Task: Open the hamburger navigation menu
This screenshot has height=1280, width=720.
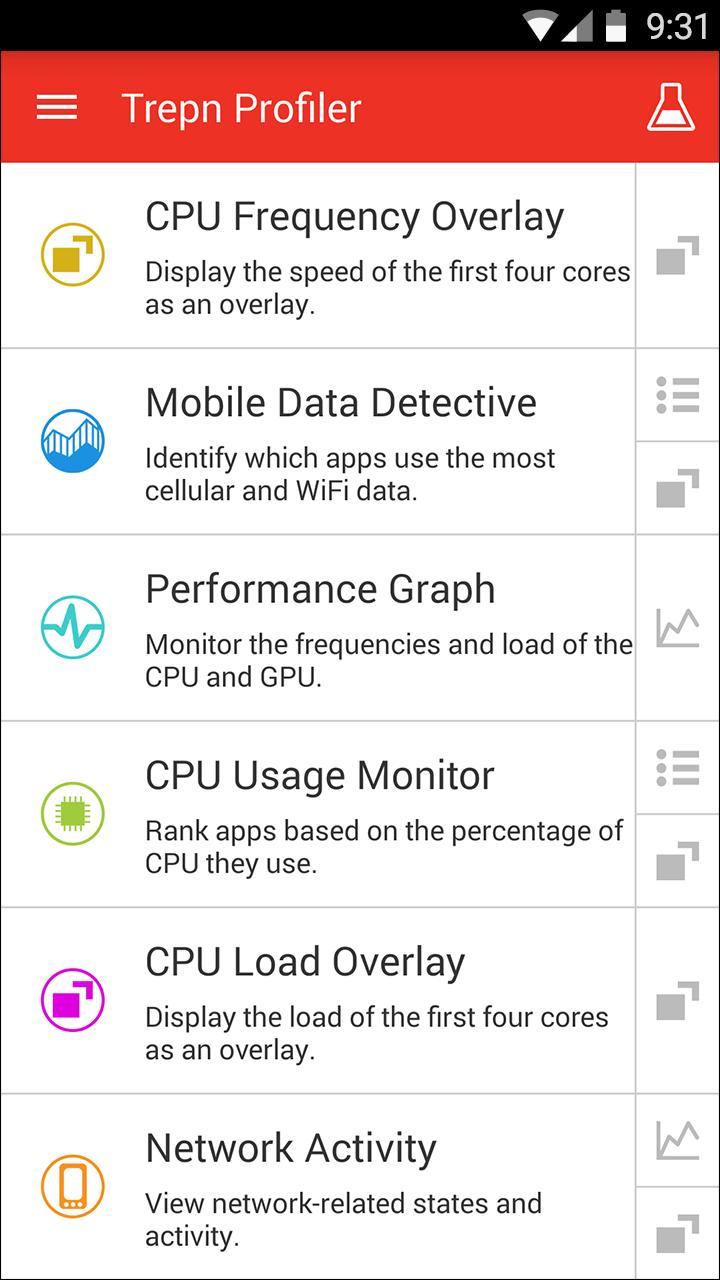Action: (57, 107)
